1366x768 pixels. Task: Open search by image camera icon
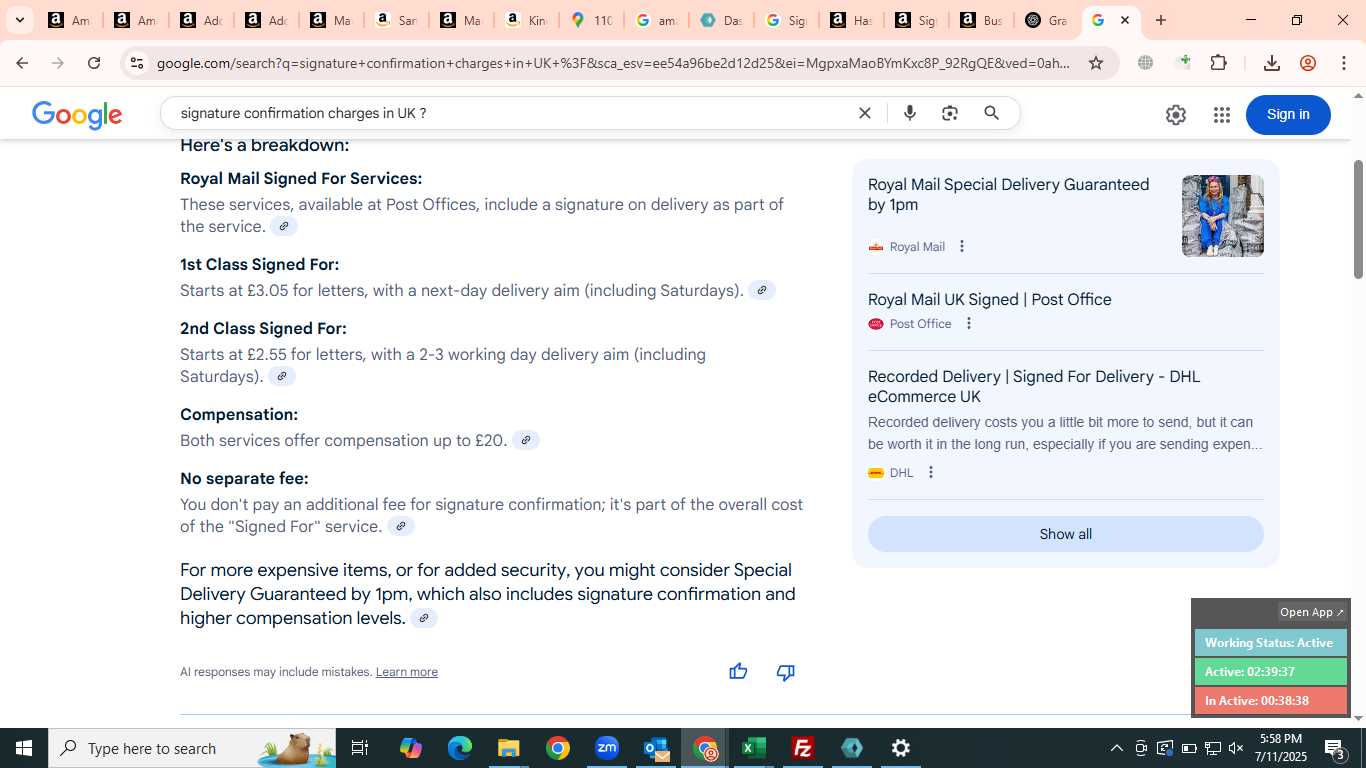click(x=950, y=113)
